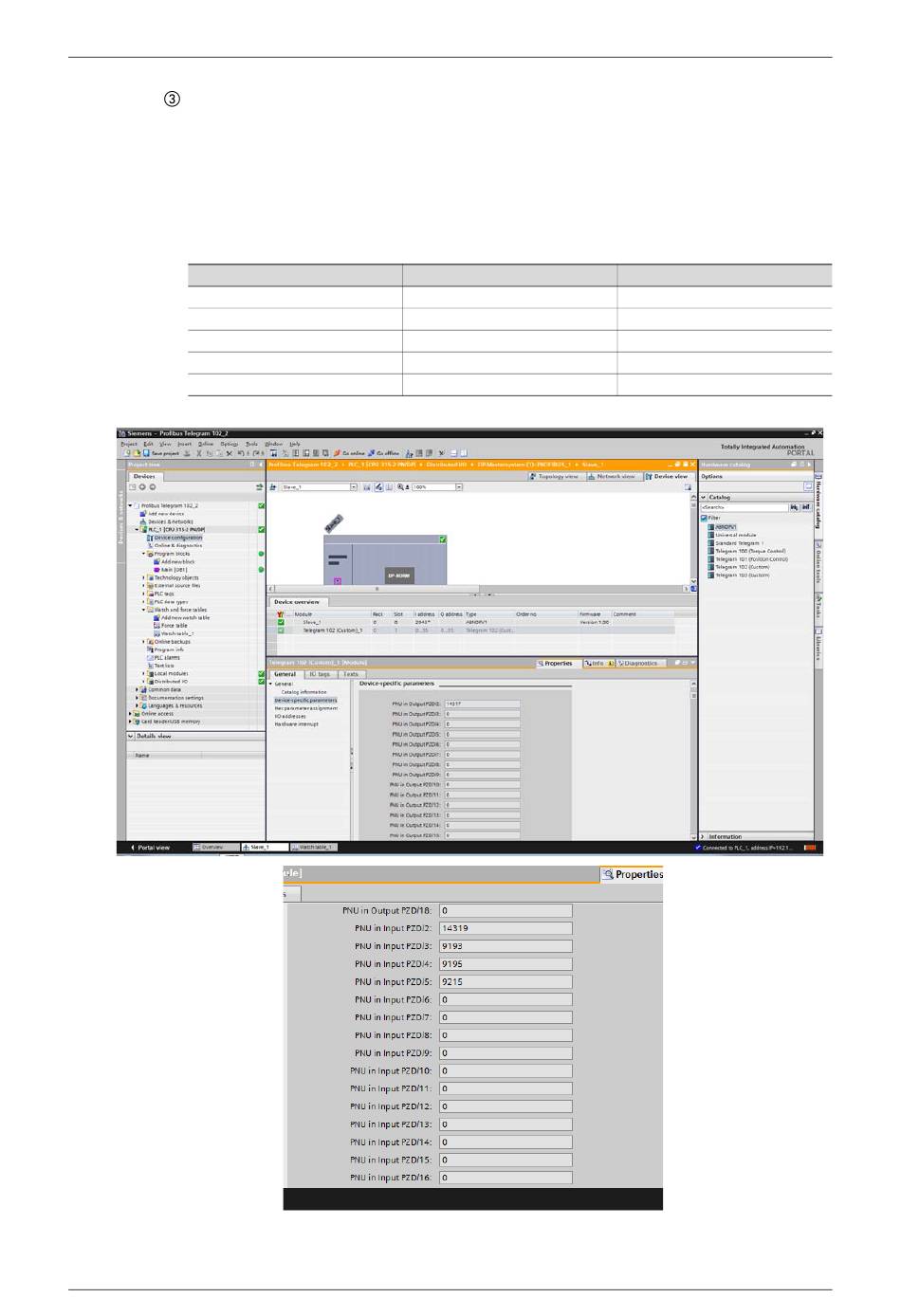The image size is (901, 1316).
Task: Collapse the Catalog section in hardware catalog
Action: point(704,497)
